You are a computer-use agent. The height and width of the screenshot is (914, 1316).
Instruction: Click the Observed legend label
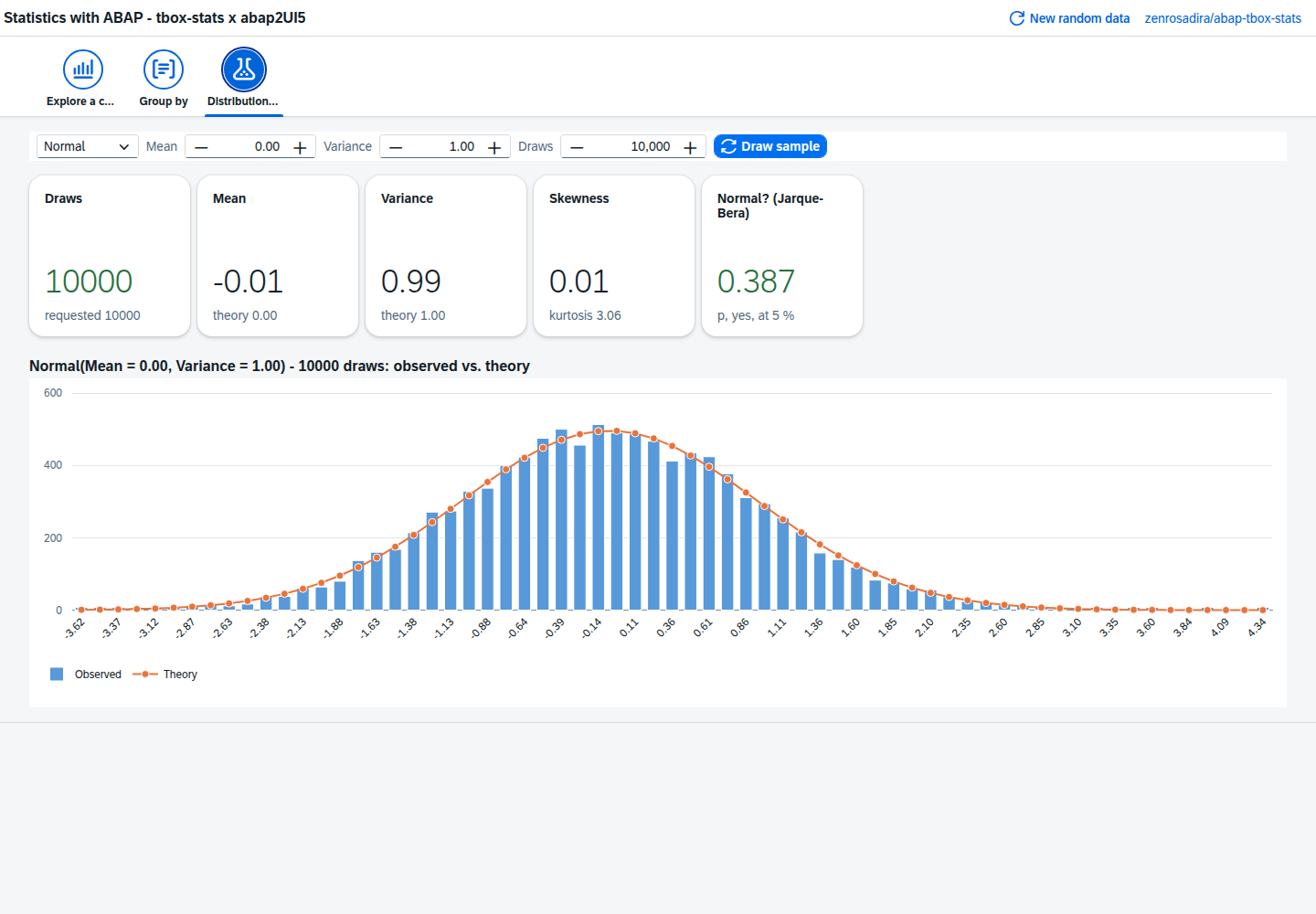click(x=98, y=675)
